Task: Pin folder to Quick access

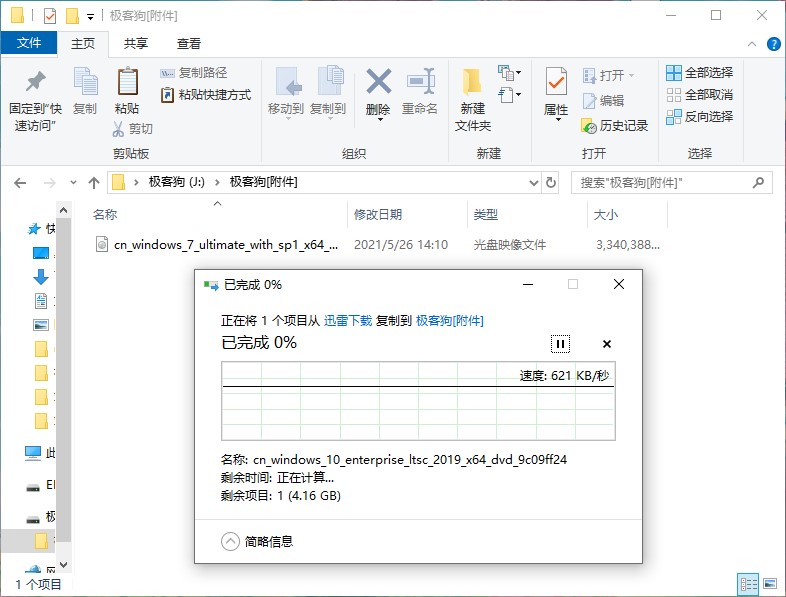Action: (35, 101)
